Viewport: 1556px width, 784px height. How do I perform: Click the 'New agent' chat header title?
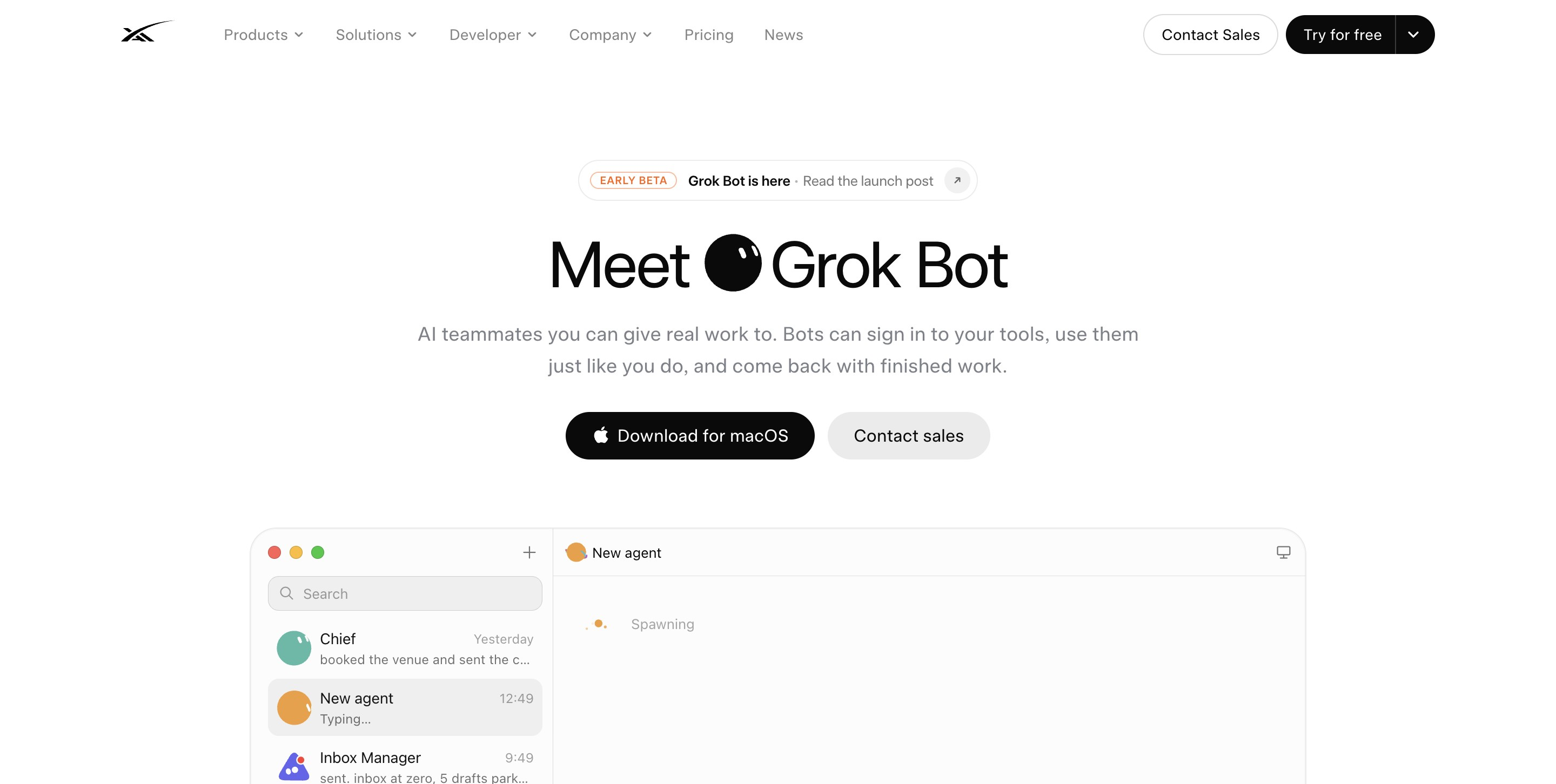(x=626, y=553)
